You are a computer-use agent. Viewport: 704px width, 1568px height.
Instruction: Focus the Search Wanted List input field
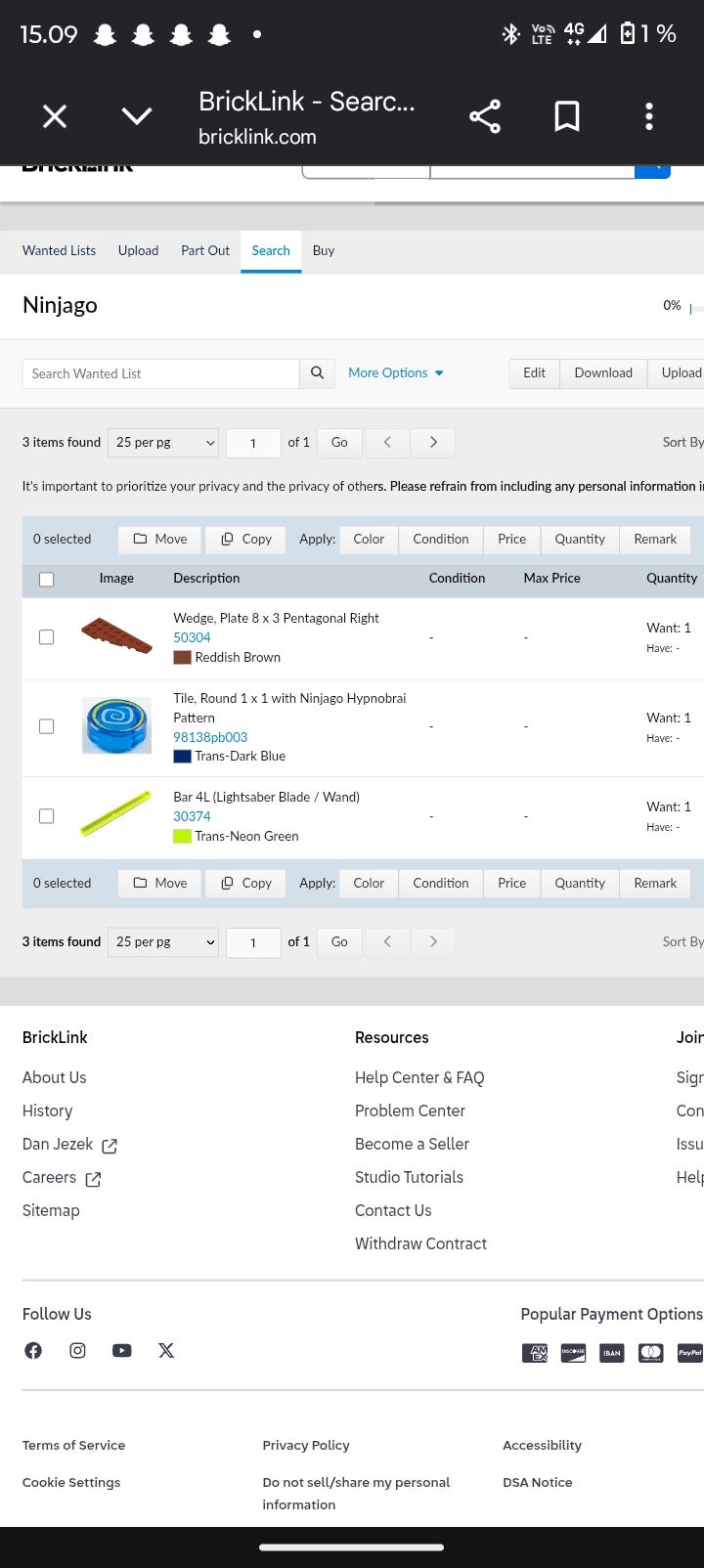click(x=160, y=373)
